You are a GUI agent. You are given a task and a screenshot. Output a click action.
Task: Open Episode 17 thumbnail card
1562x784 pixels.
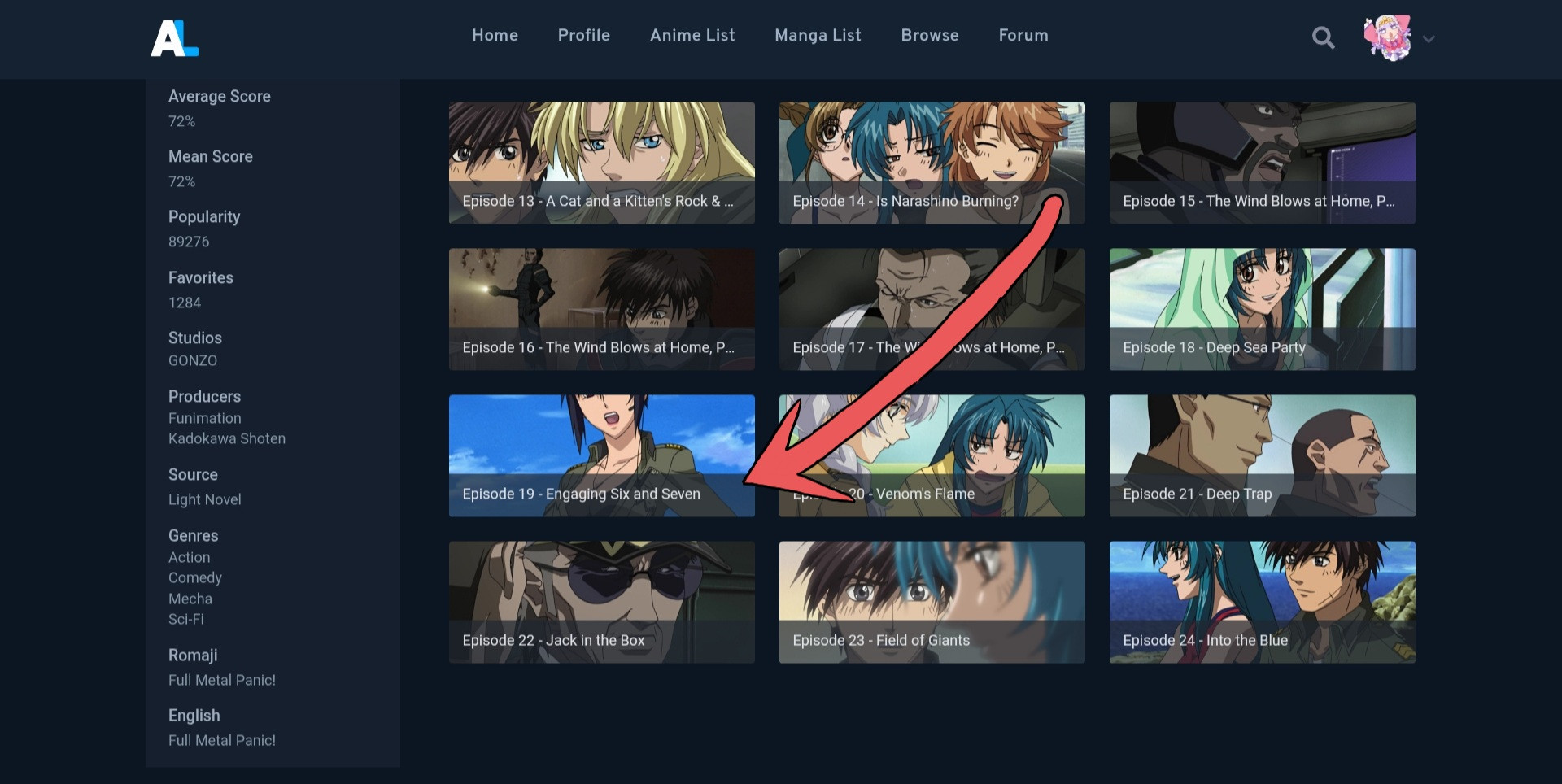tap(932, 309)
